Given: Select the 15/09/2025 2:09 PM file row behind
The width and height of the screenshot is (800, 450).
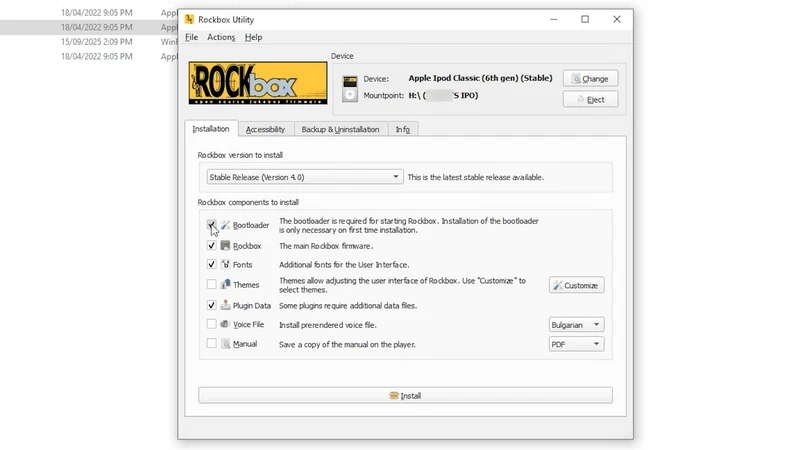Looking at the screenshot, I should click(x=89, y=42).
